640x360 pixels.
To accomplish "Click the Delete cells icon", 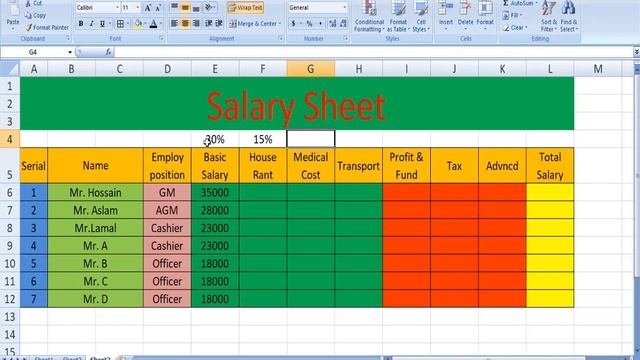I will point(465,8).
